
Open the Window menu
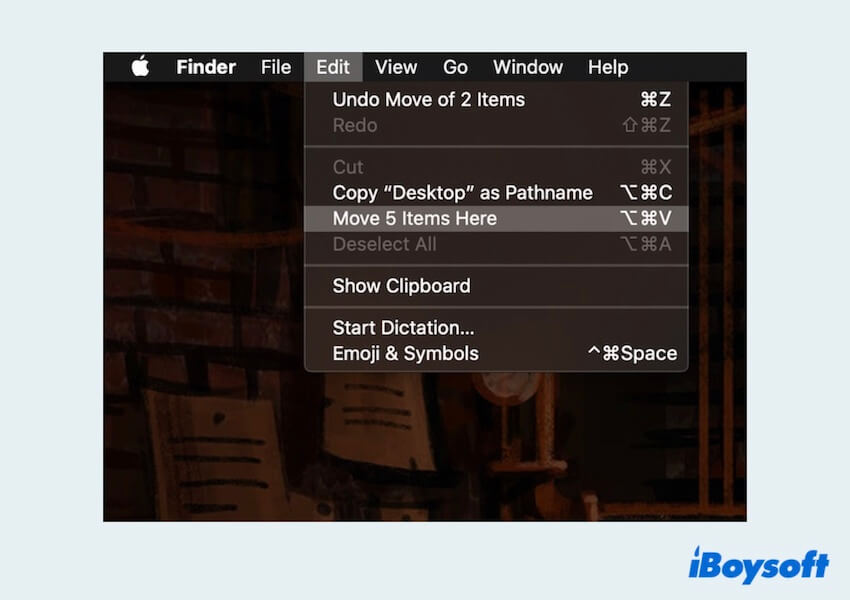528,67
